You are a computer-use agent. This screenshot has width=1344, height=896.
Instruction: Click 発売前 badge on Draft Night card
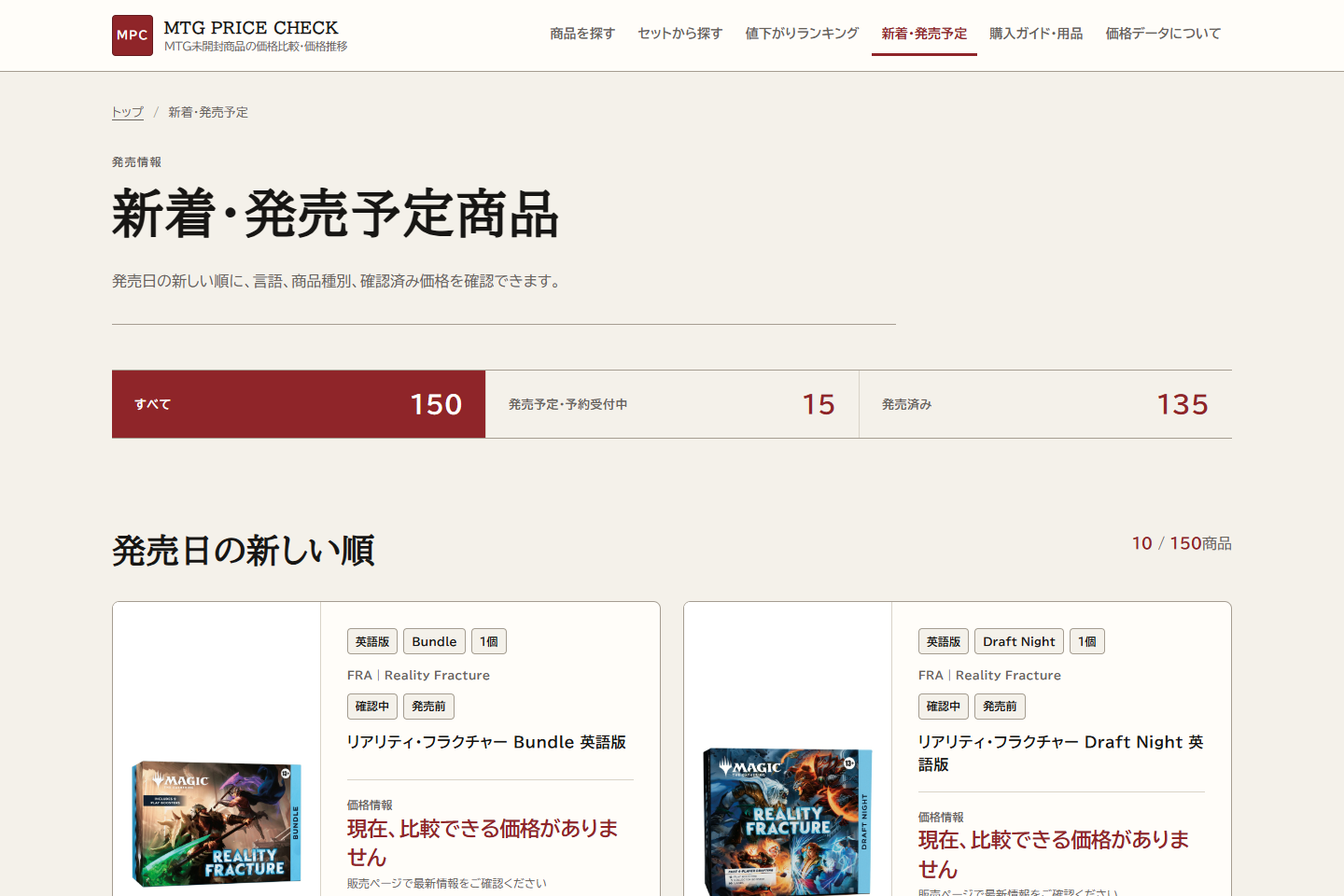click(1000, 707)
